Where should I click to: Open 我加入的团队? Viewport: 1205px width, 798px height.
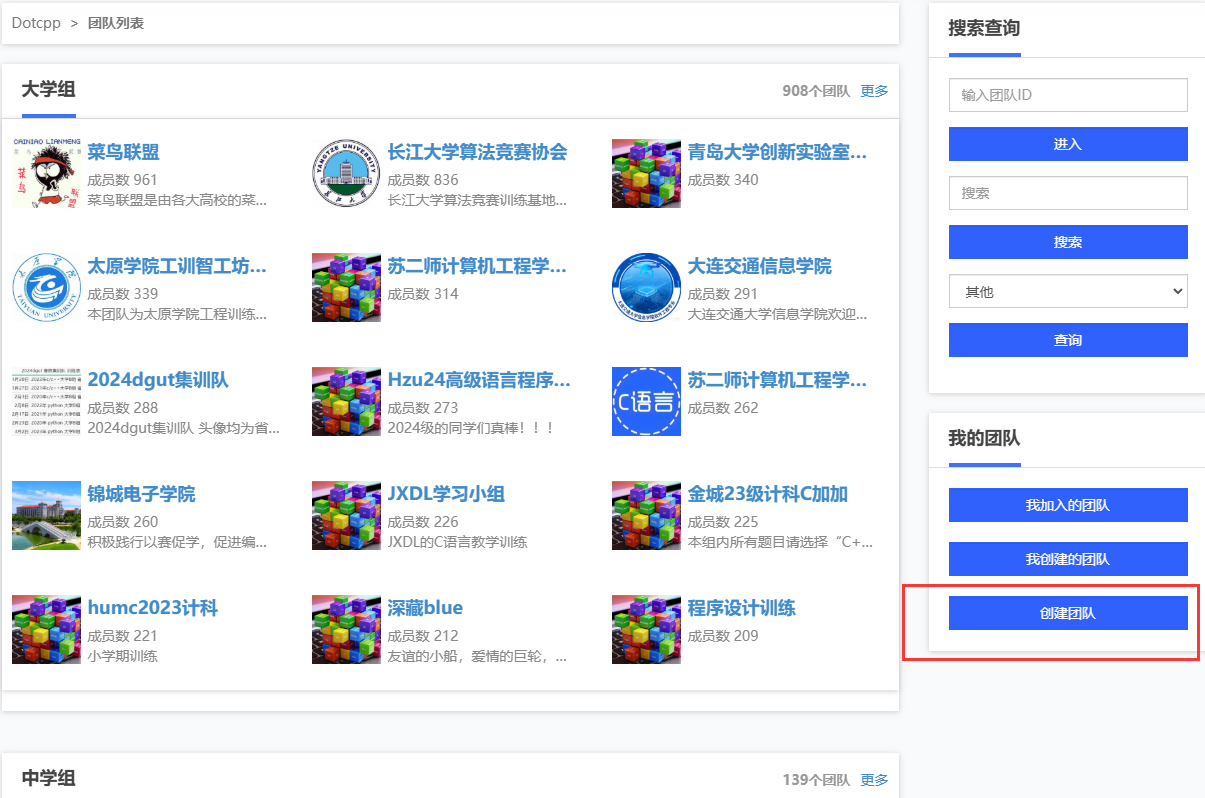click(1068, 505)
